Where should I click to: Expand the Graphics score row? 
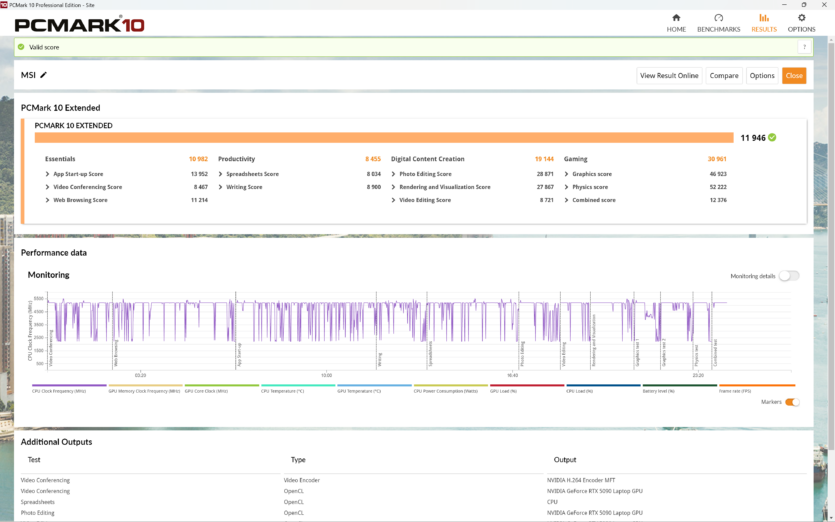567,174
